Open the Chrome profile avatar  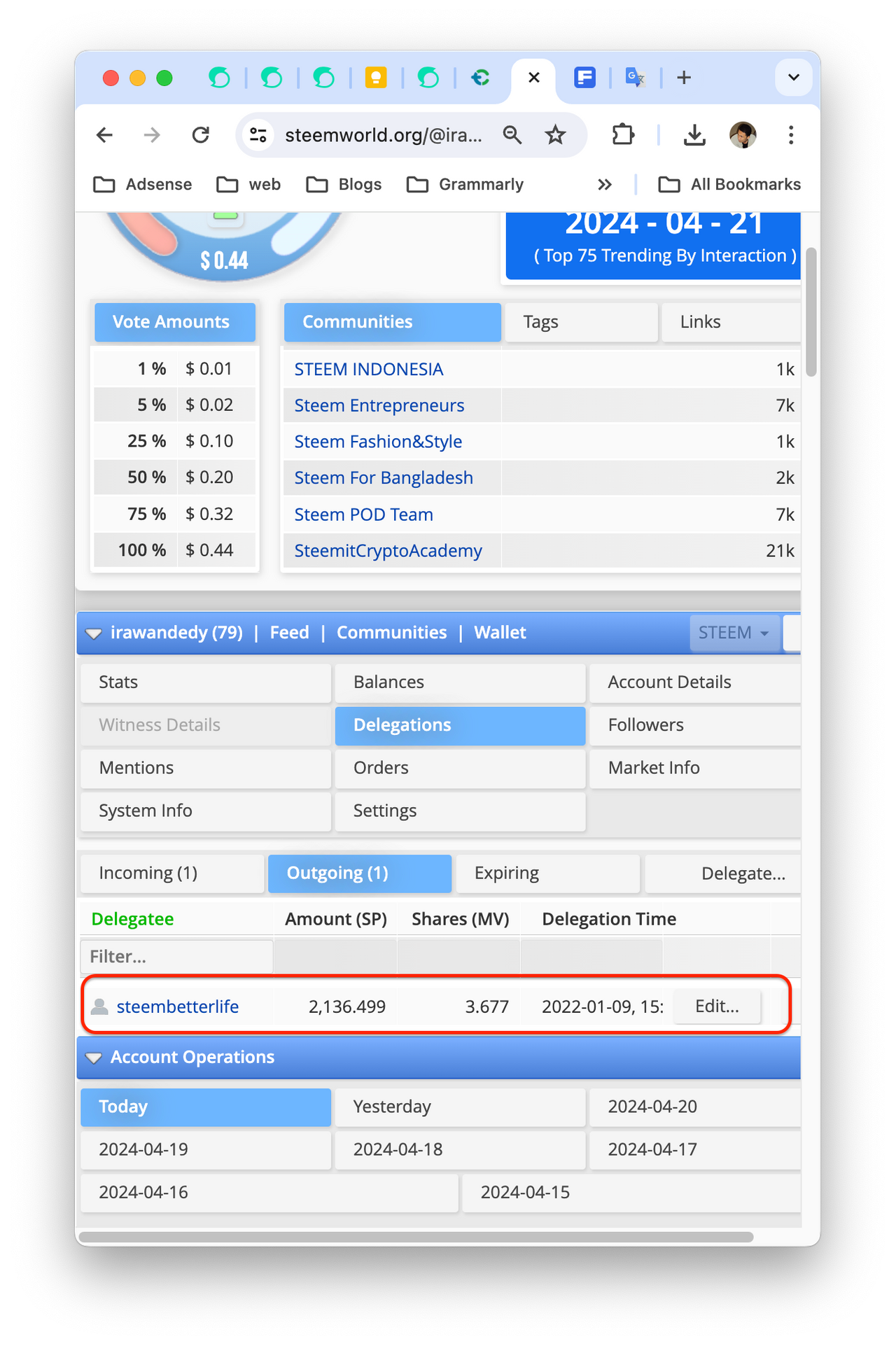pyautogui.click(x=743, y=134)
